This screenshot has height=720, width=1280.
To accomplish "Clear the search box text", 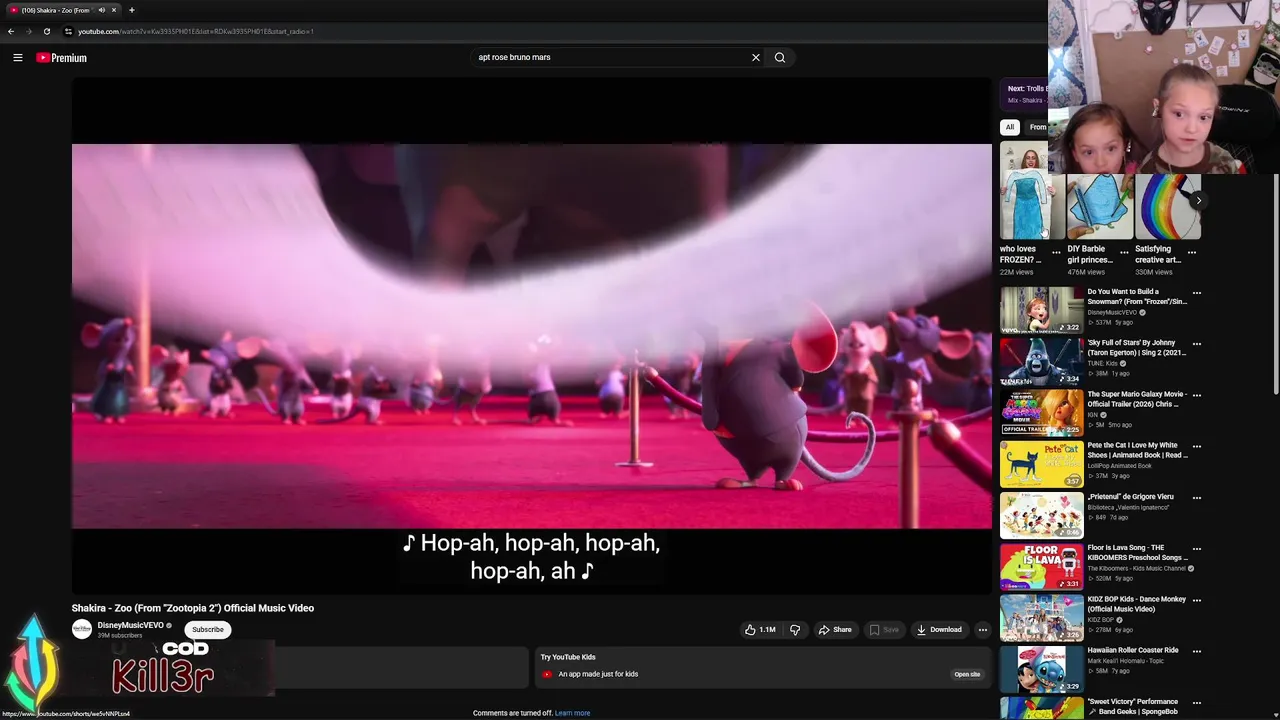I will [x=756, y=58].
